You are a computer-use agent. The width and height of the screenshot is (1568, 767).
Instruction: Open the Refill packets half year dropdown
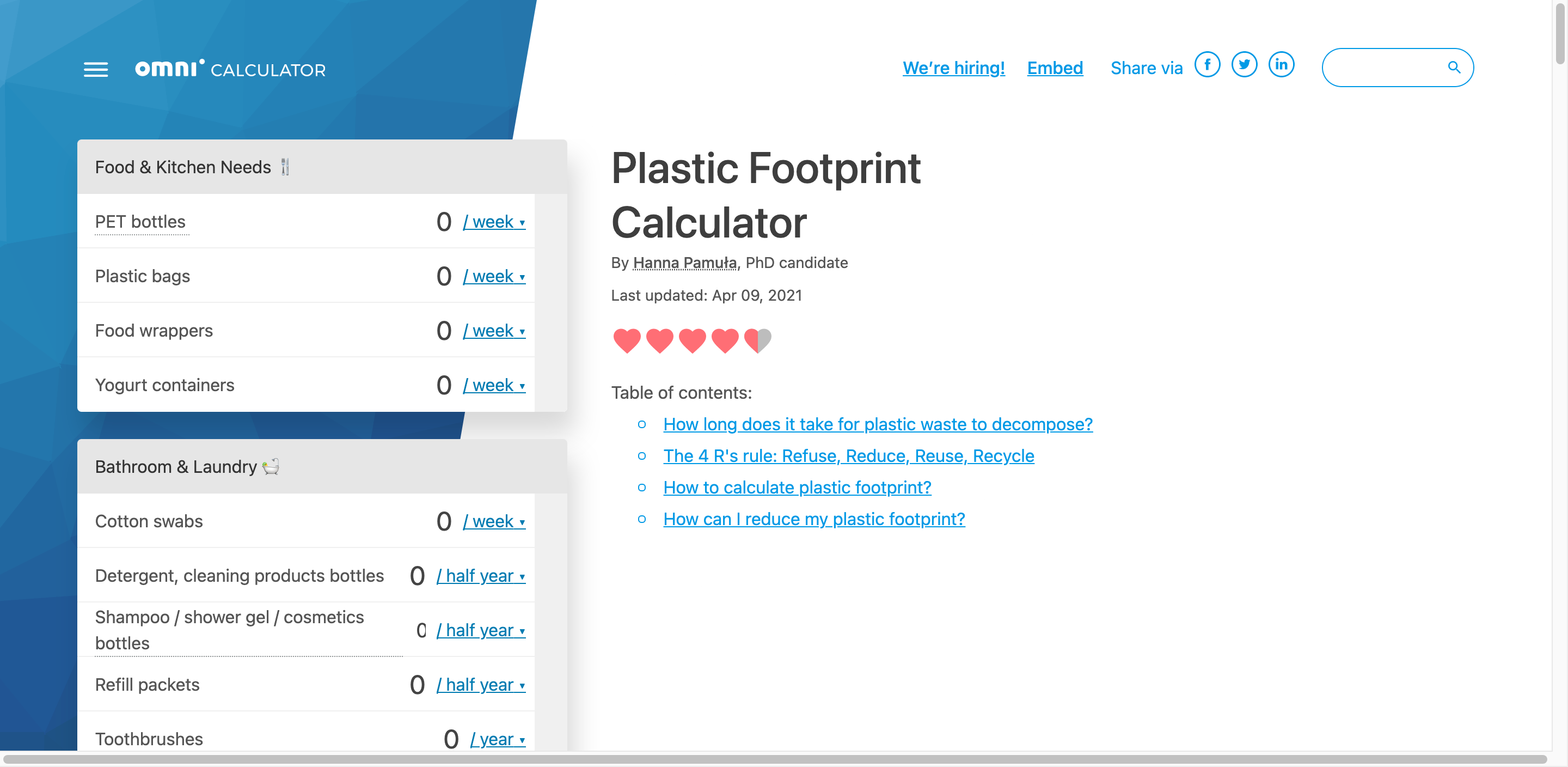[480, 685]
